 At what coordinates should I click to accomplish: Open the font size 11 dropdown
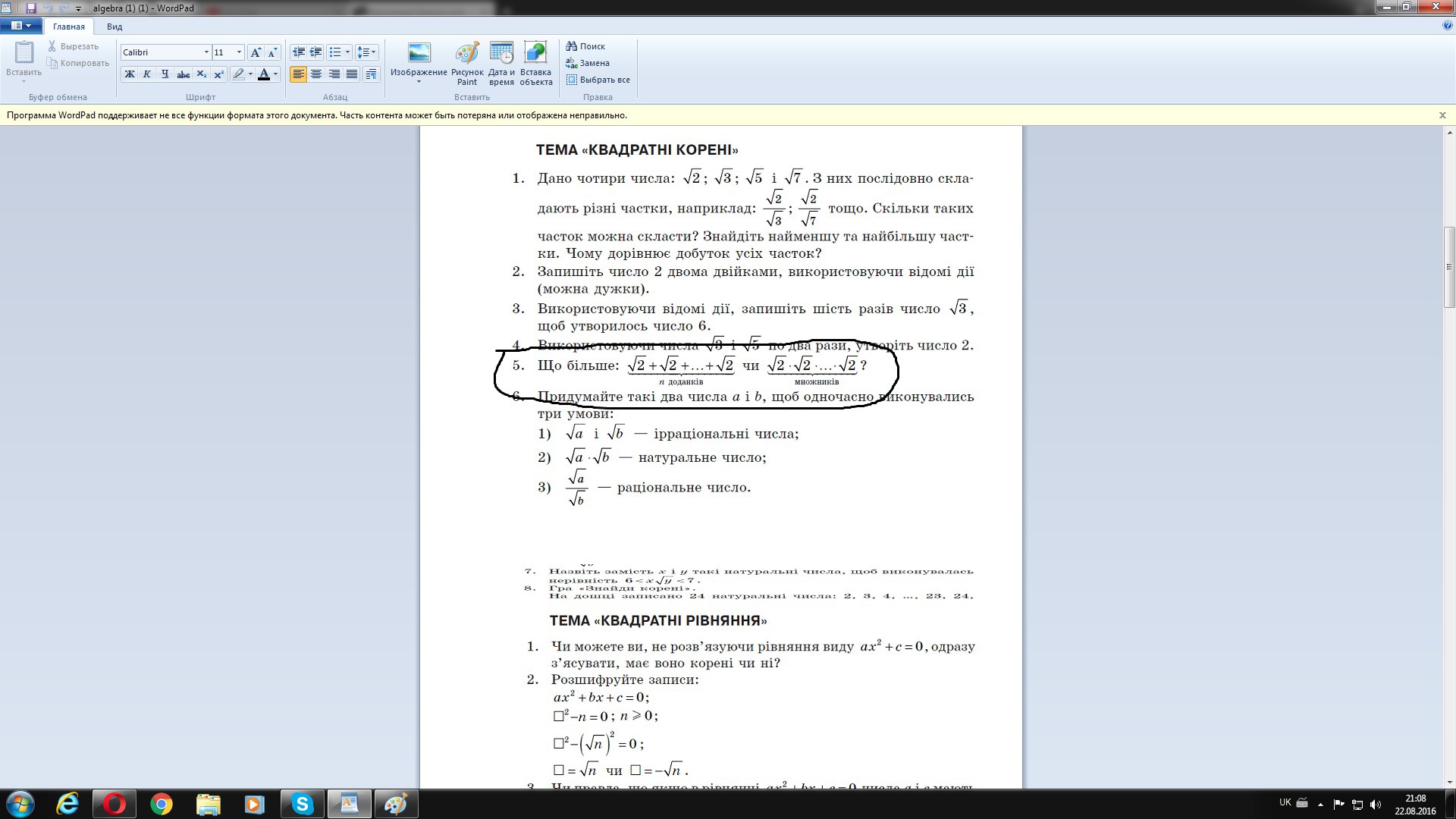tap(239, 52)
